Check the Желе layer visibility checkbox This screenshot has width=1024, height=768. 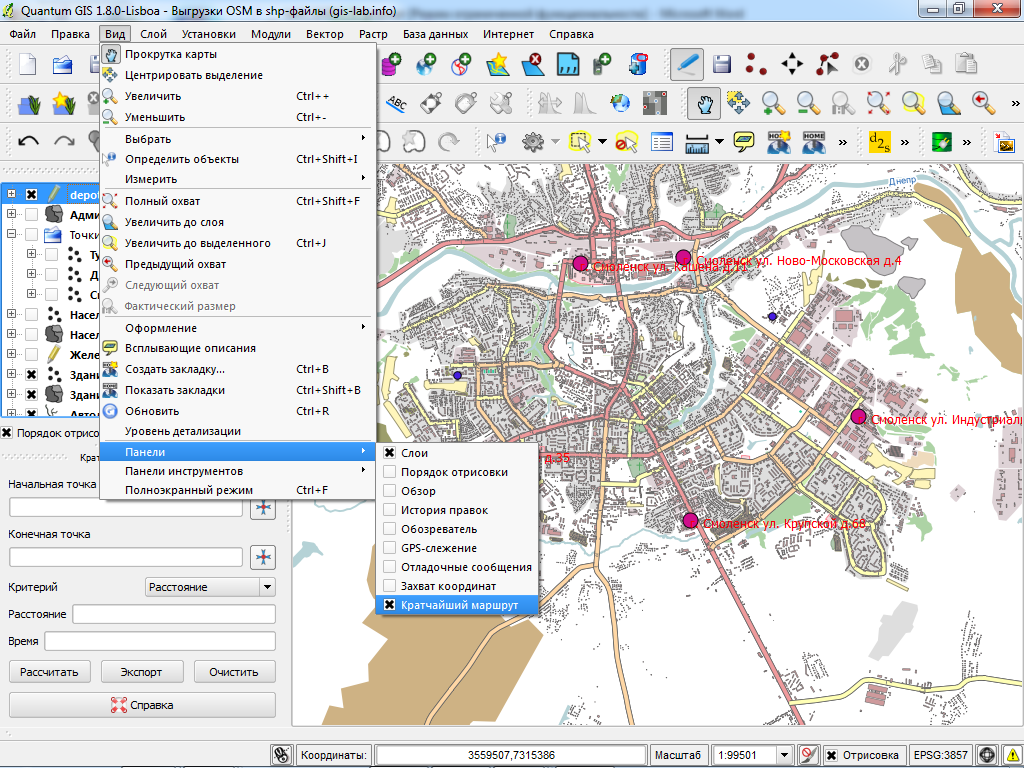click(x=31, y=354)
